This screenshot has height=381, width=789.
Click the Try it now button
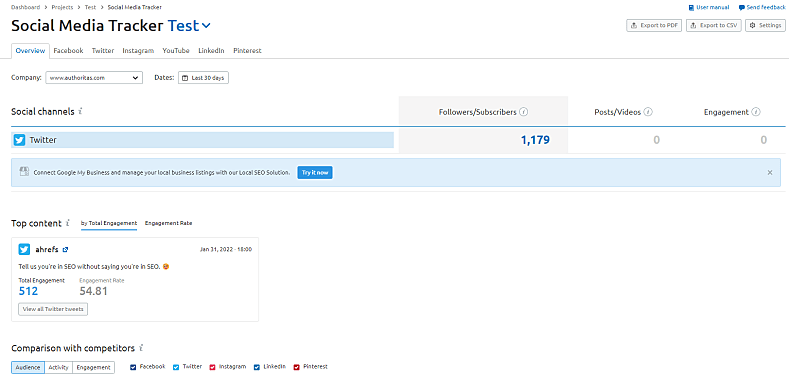coord(314,173)
